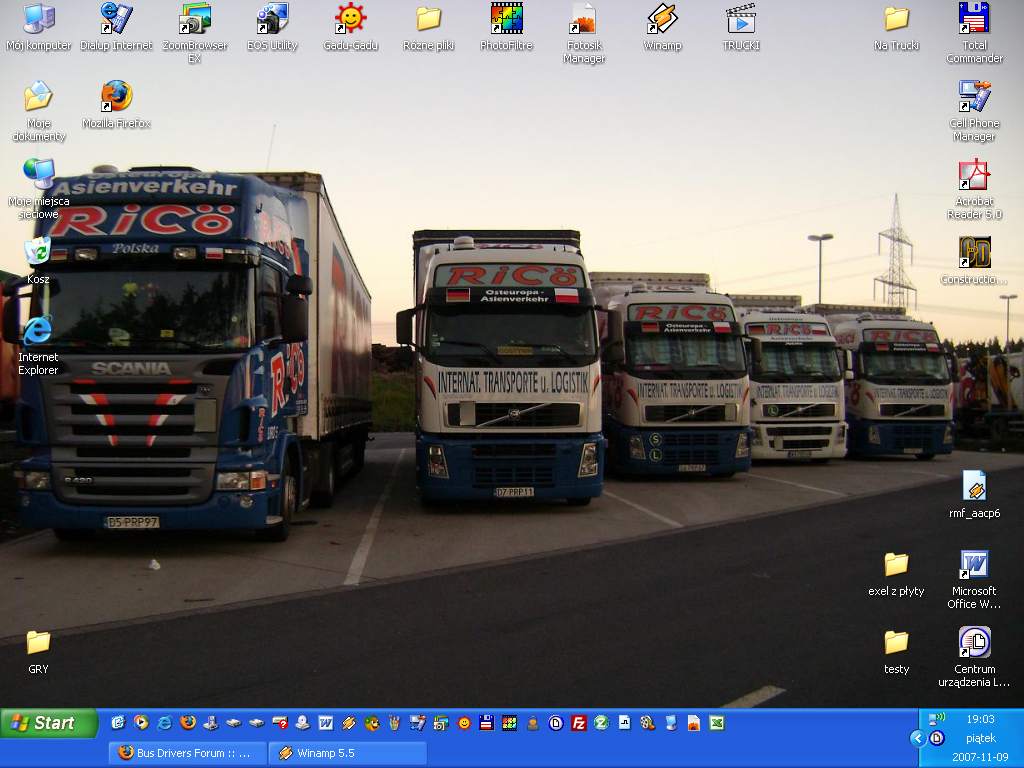The image size is (1024, 768).
Task: Launch the Fotosik Manager shortcut
Action: pos(584,33)
